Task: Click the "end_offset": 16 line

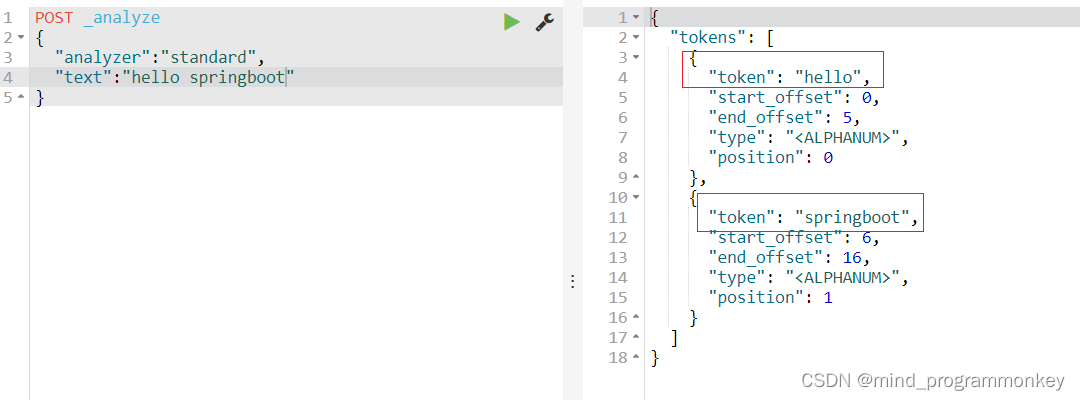Action: 790,257
